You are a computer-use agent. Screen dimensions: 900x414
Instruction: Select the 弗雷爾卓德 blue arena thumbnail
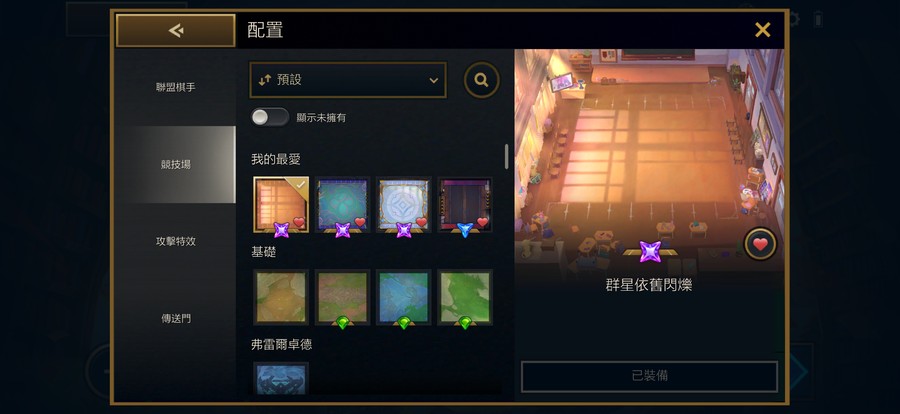(x=281, y=378)
